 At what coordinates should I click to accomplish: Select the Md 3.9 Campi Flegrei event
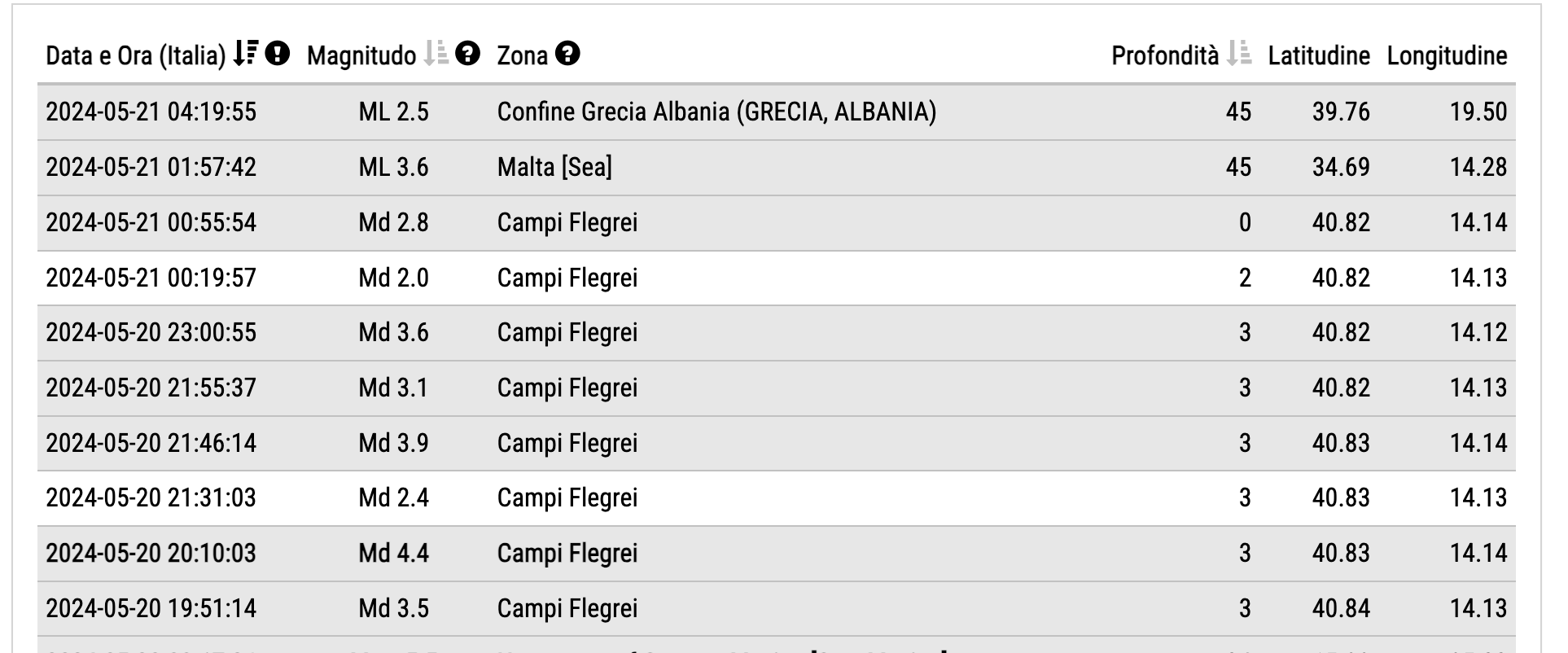pos(777,444)
